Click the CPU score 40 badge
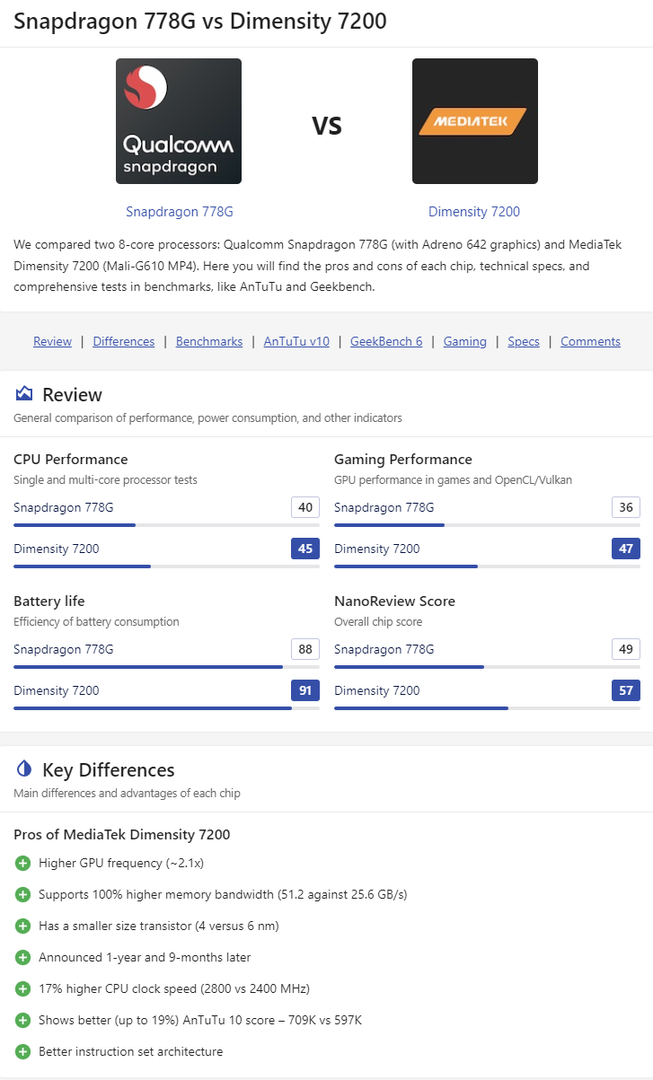 point(305,508)
